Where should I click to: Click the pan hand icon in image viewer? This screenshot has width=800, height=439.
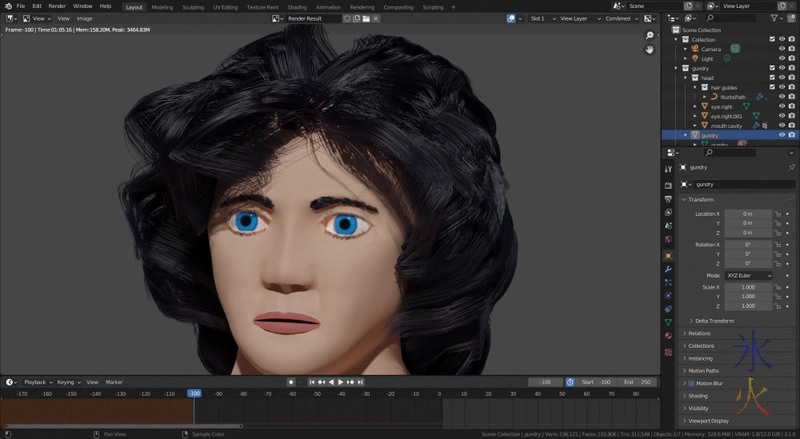(649, 49)
